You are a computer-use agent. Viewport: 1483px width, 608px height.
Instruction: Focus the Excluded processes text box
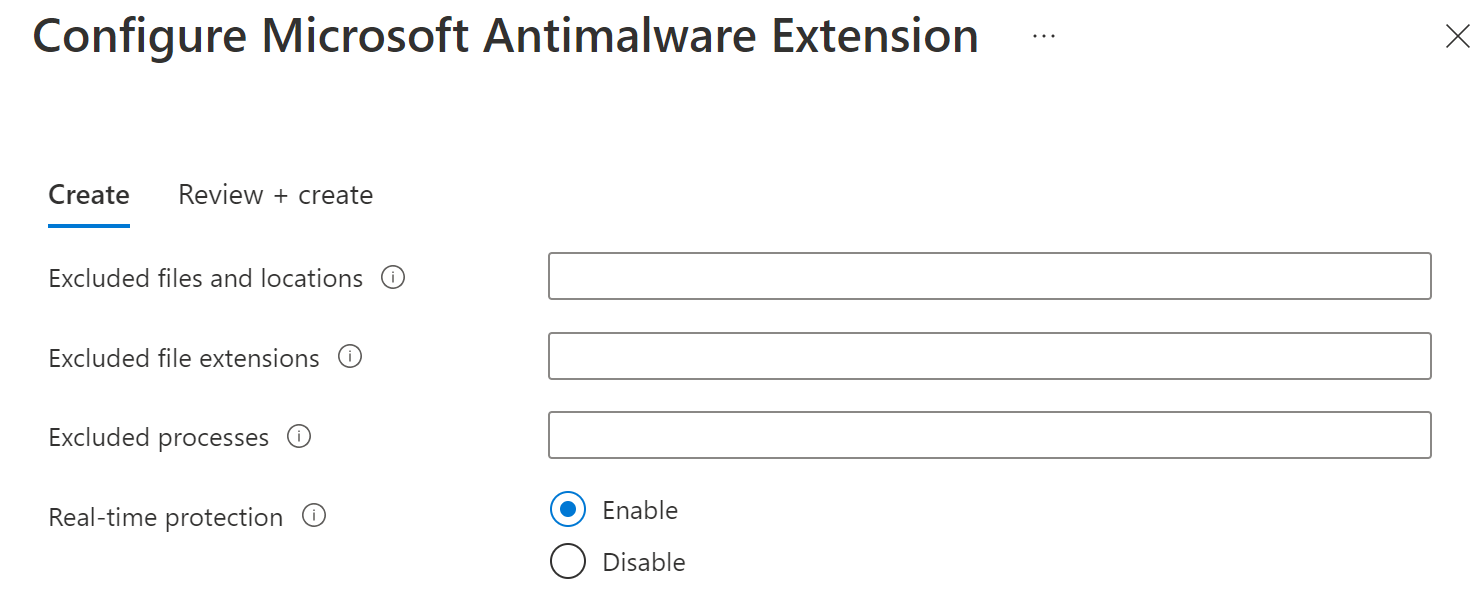(989, 435)
